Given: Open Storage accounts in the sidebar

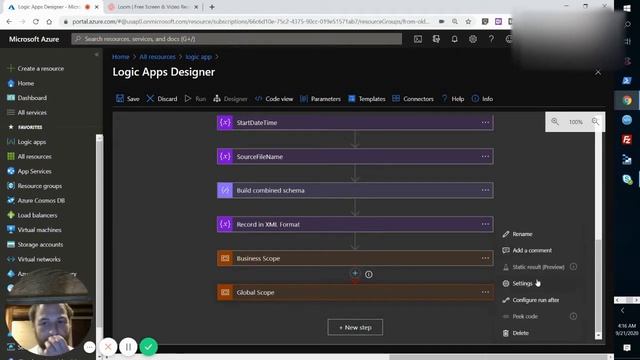Looking at the screenshot, I should (35, 245).
